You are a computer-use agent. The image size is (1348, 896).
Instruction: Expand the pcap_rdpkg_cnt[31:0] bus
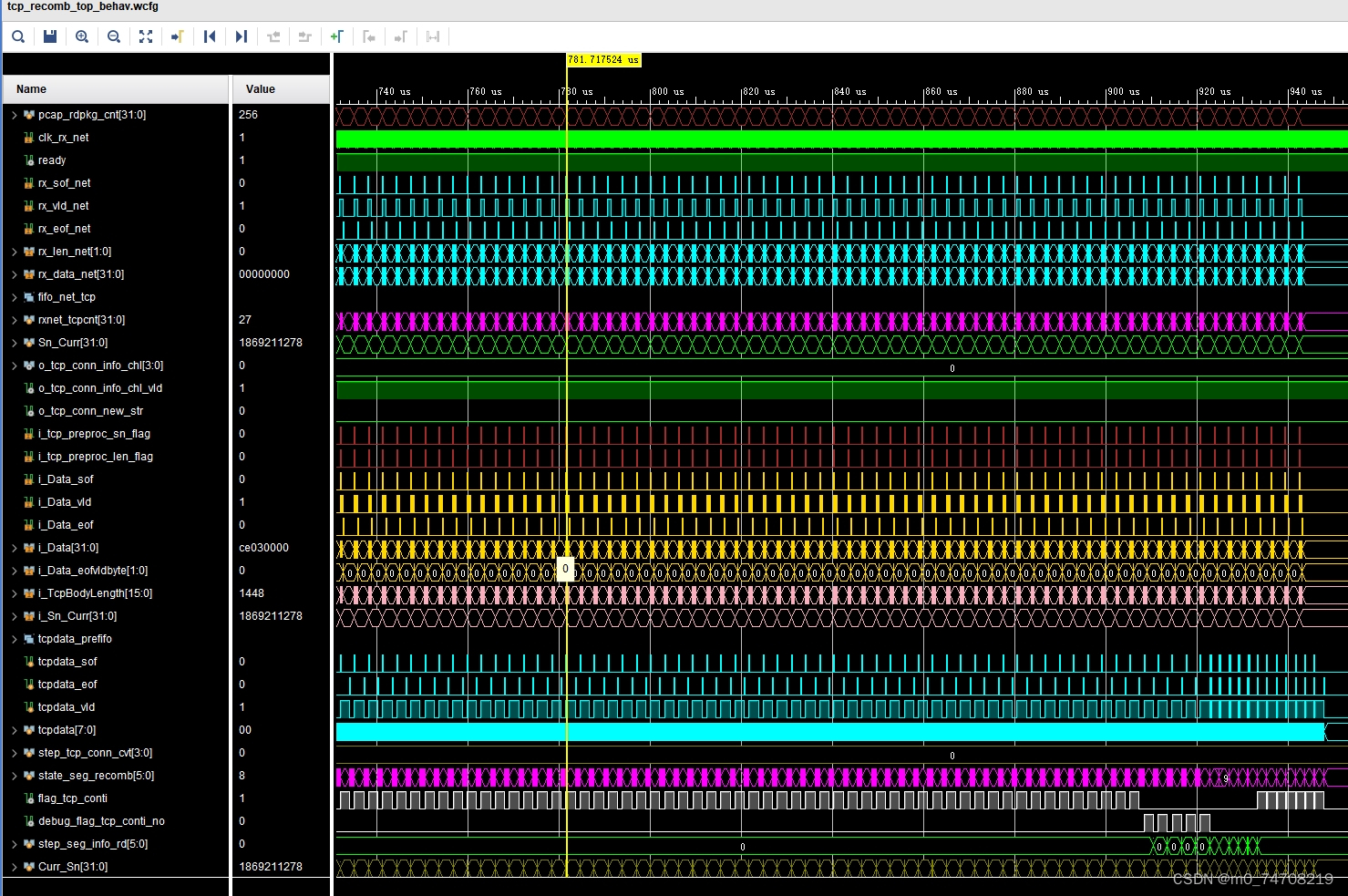point(15,115)
